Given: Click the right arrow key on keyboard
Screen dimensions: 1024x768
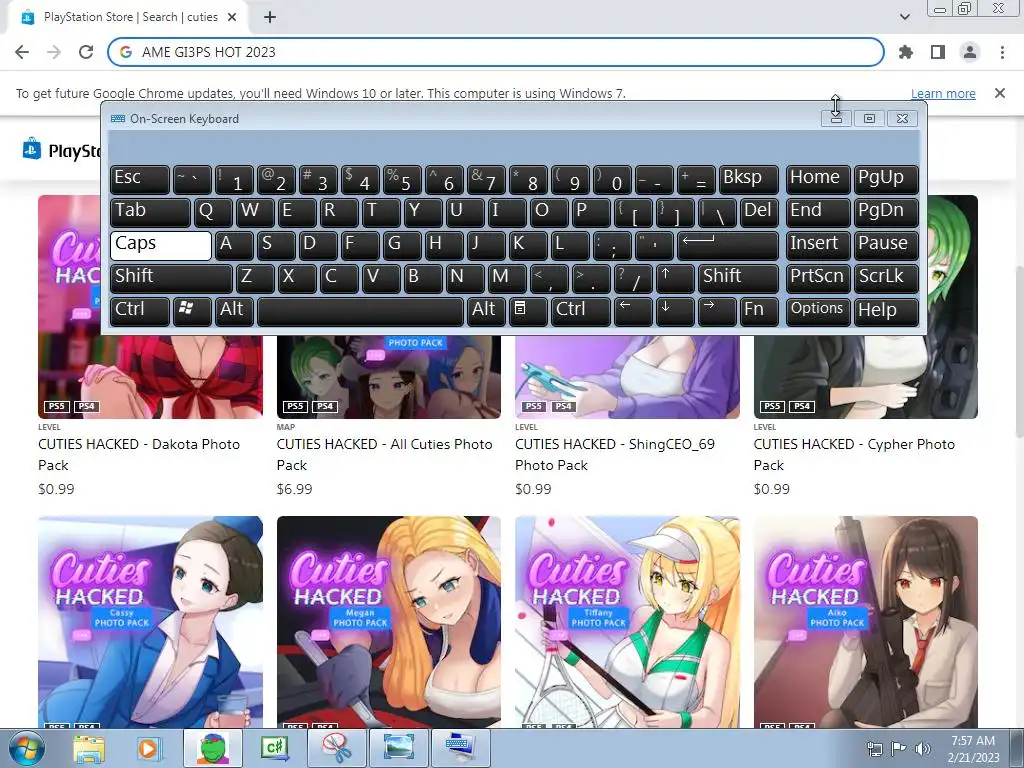Looking at the screenshot, I should point(717,312).
